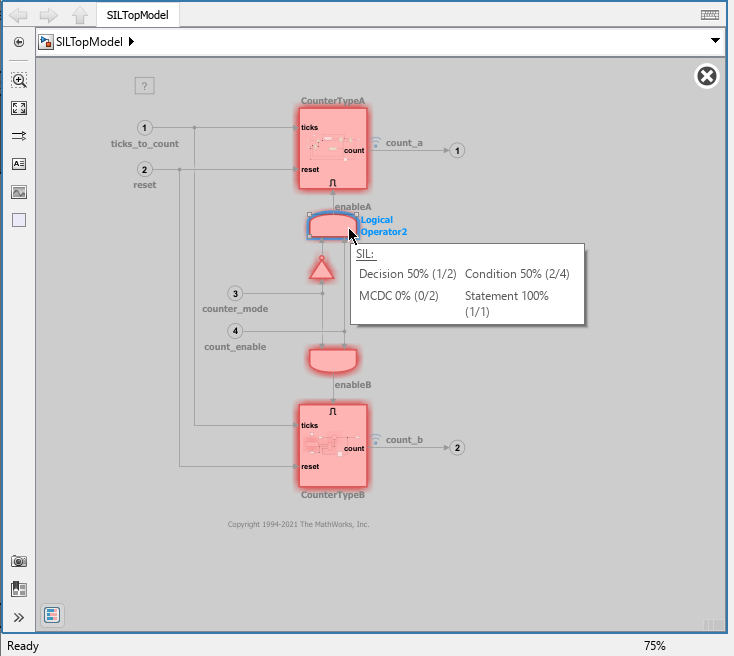Select the CounterTypeA block

pos(333,148)
